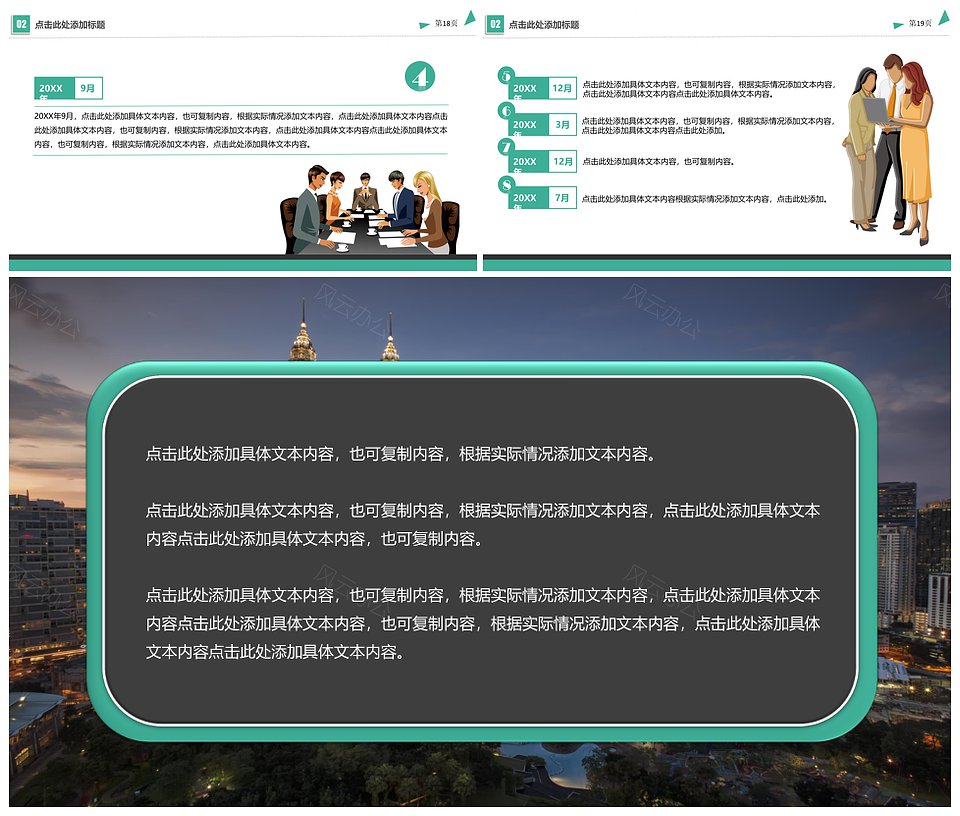Select the green circle numbered 5
This screenshot has height=816, width=960.
point(506,75)
